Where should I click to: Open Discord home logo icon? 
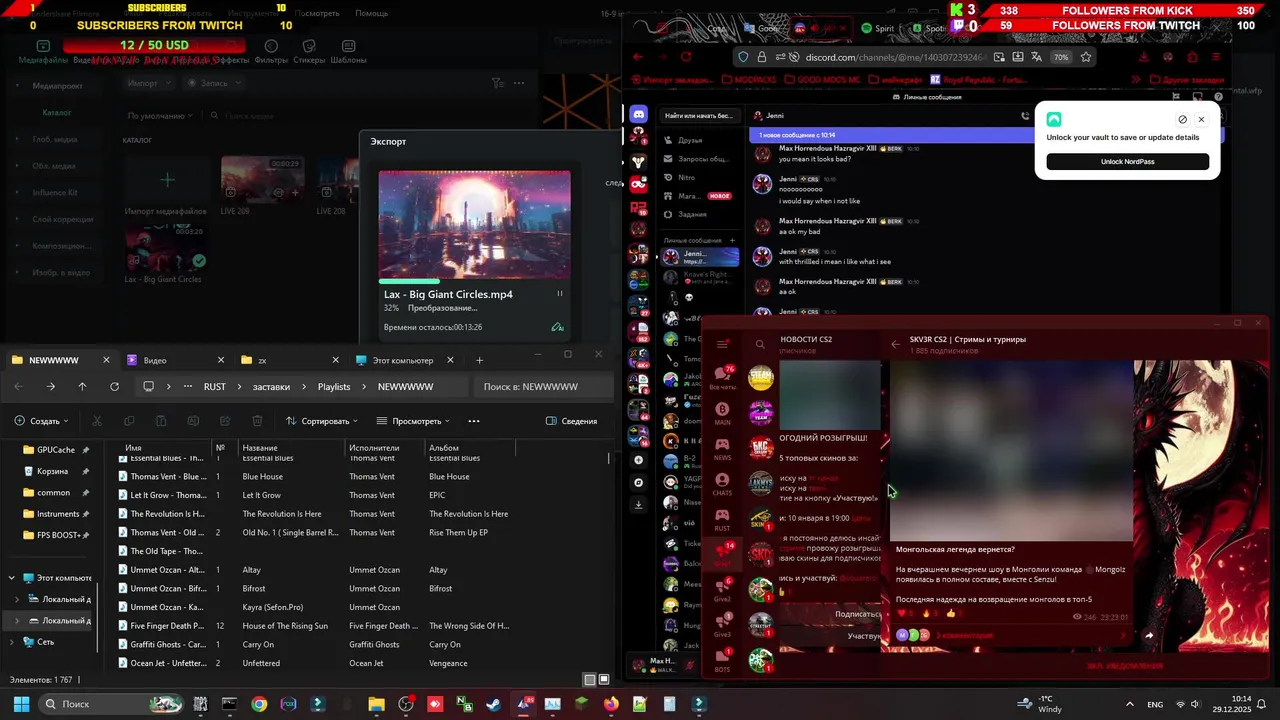(639, 115)
